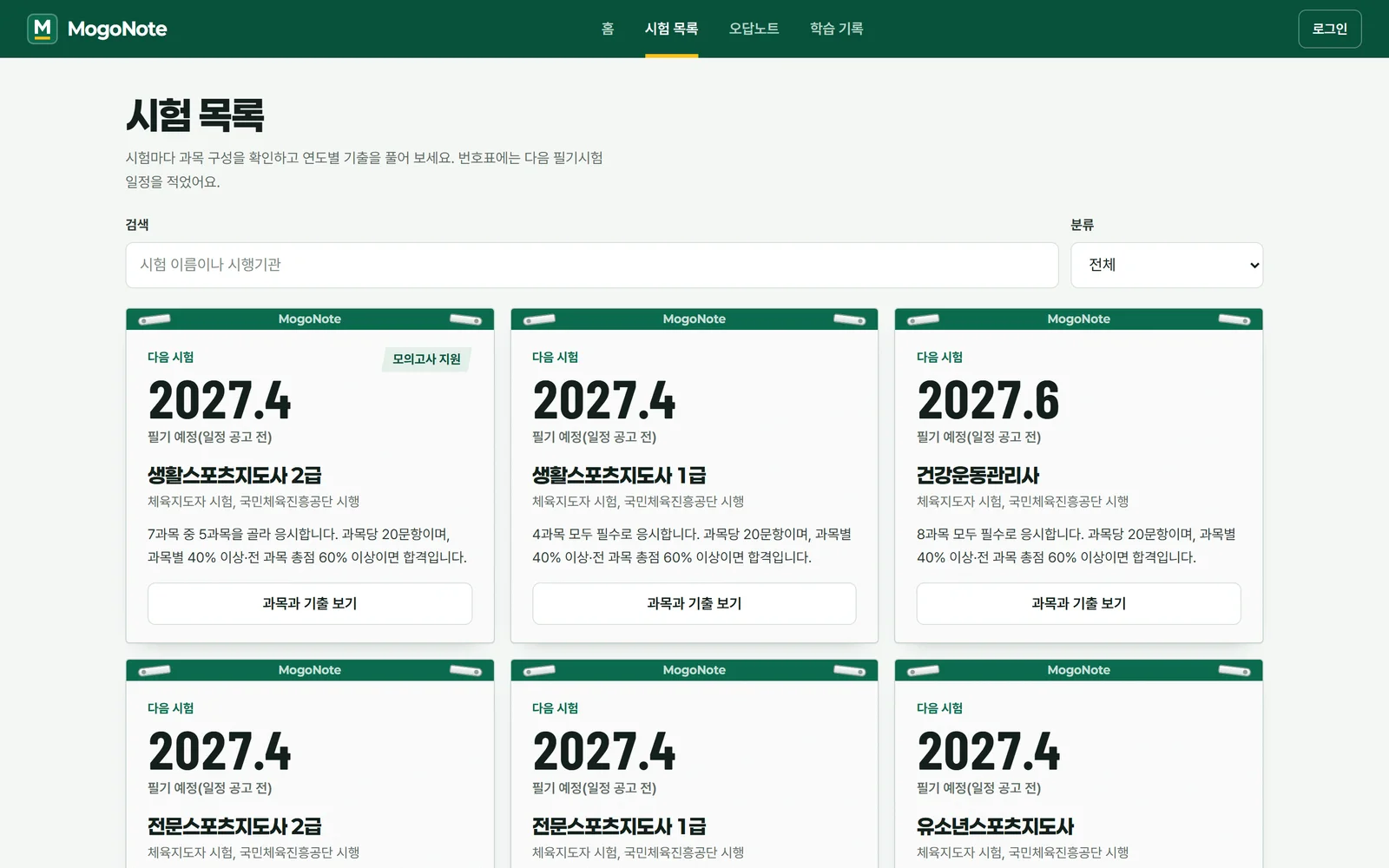
Task: Click the 4과목 모두 필수 description text
Action: coord(692,546)
